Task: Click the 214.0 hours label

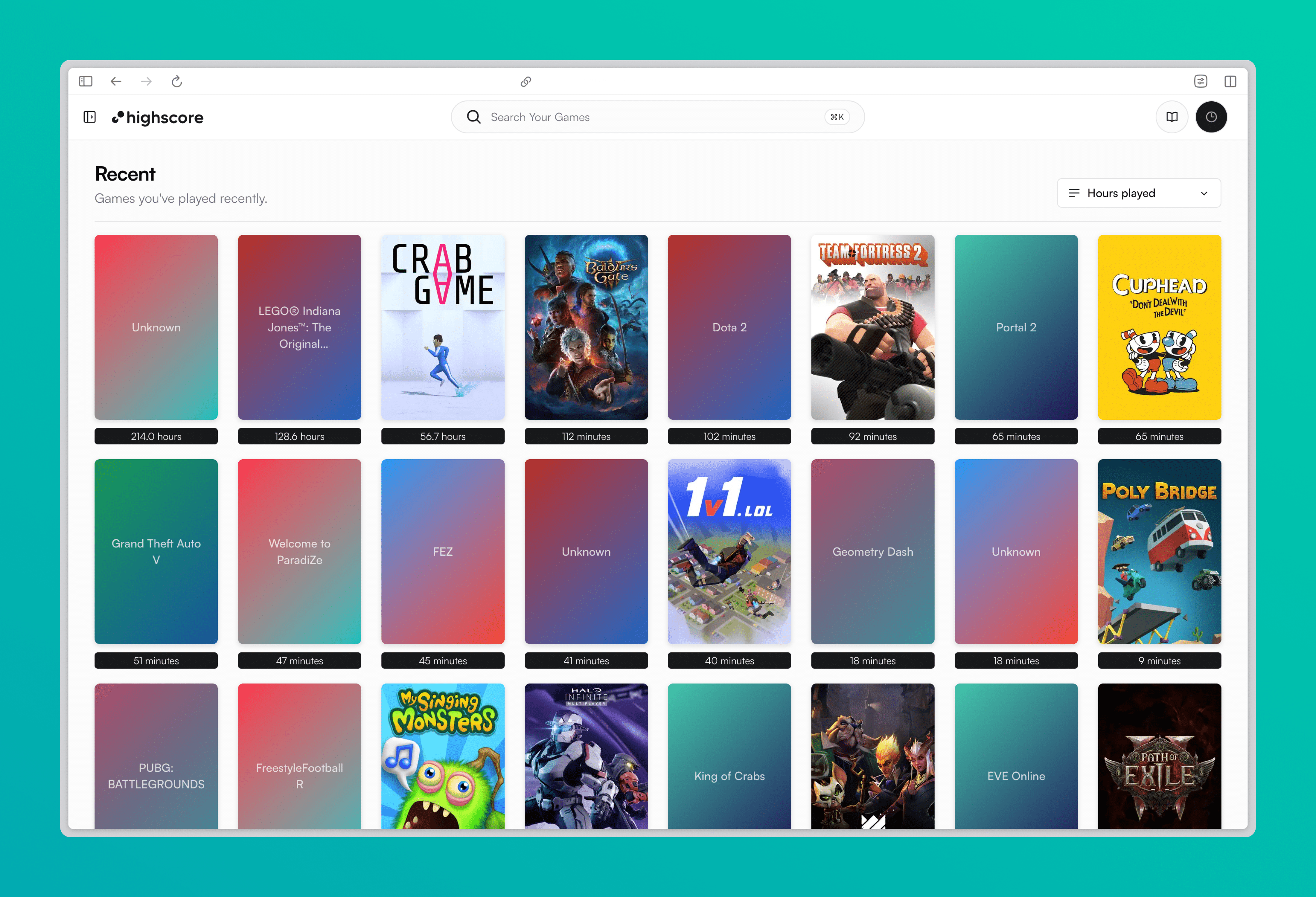Action: (156, 436)
